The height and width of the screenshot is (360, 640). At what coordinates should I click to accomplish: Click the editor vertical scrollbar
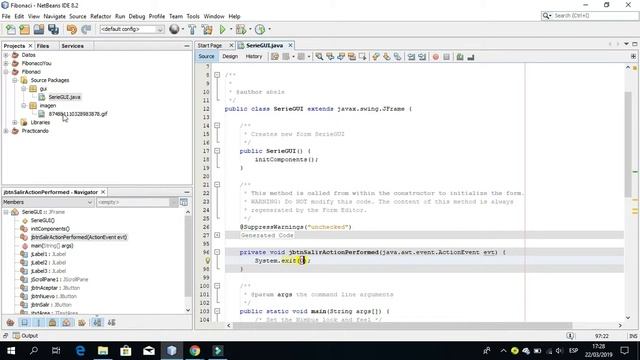pyautogui.click(x=628, y=145)
